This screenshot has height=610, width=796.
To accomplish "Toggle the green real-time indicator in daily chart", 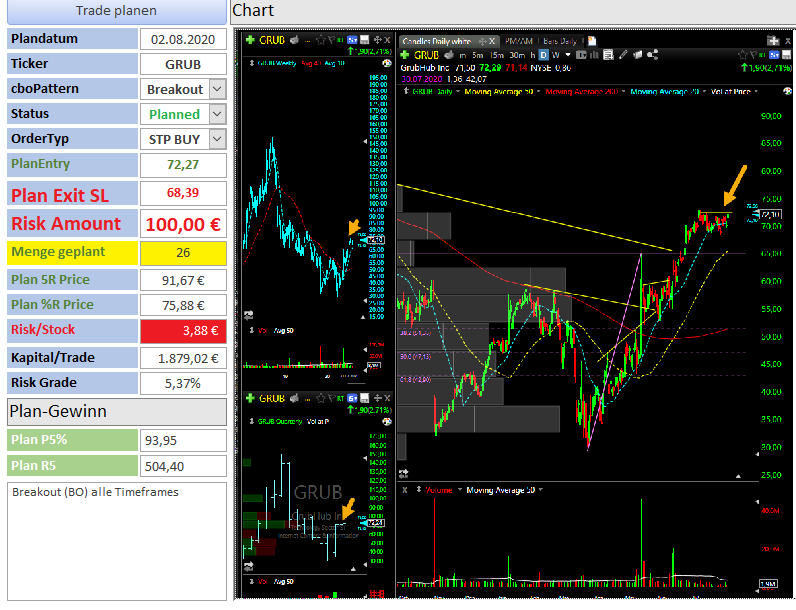I will tap(763, 54).
